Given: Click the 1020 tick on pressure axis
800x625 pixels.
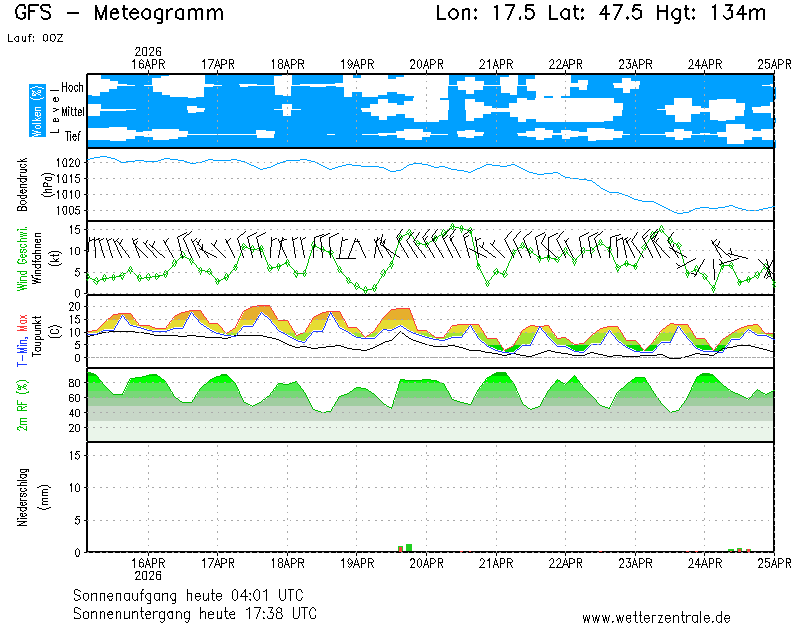Looking at the screenshot, I should 69,162.
